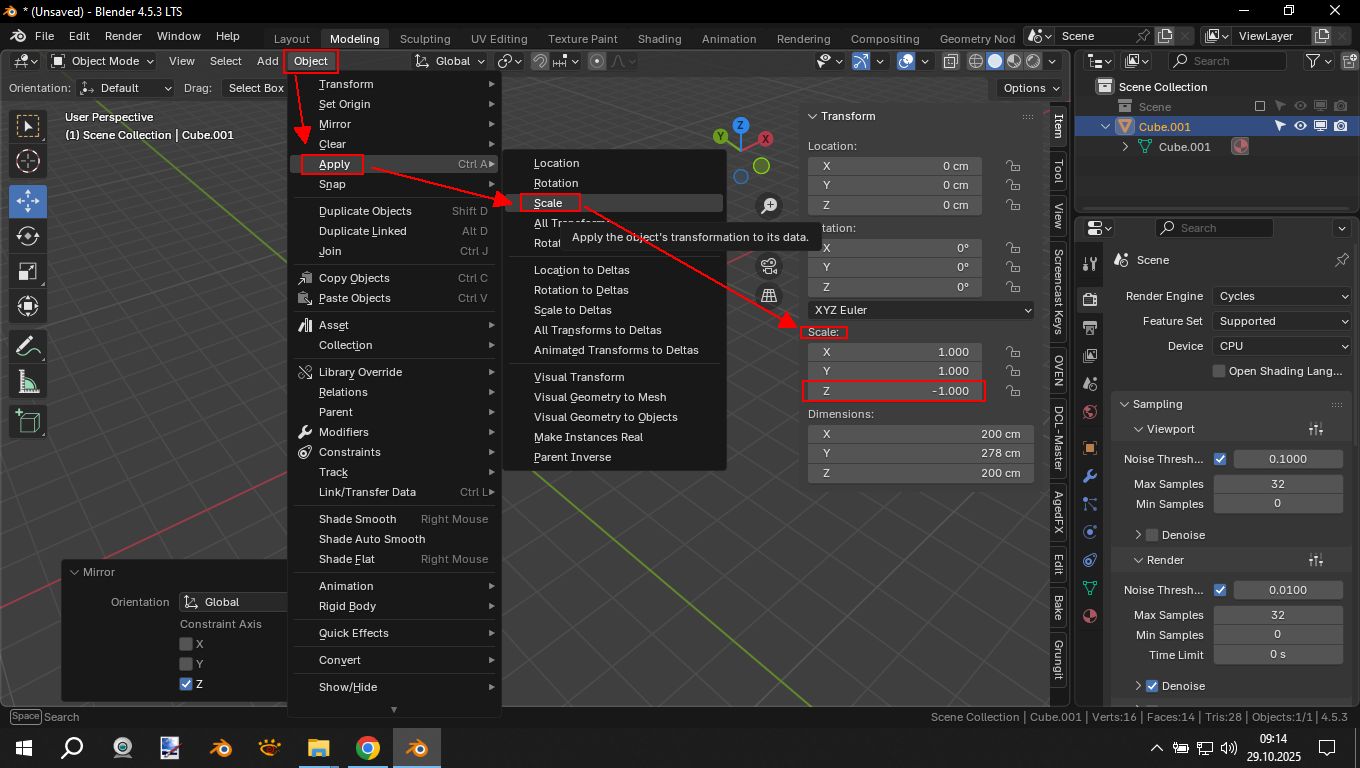1360x768 pixels.
Task: Click Scale in the Apply submenu
Action: (548, 203)
